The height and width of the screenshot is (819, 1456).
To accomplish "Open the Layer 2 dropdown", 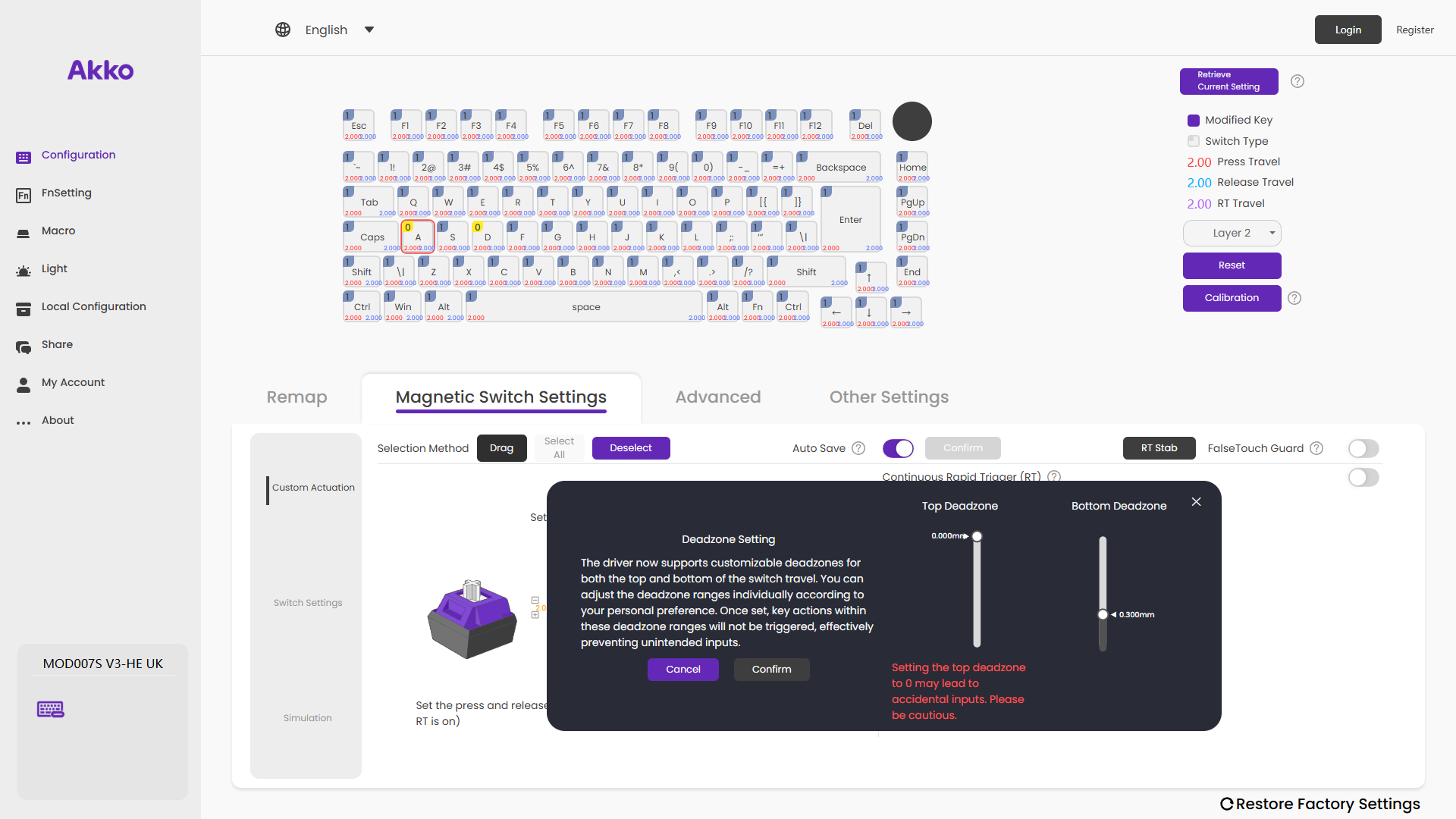I will [x=1232, y=233].
